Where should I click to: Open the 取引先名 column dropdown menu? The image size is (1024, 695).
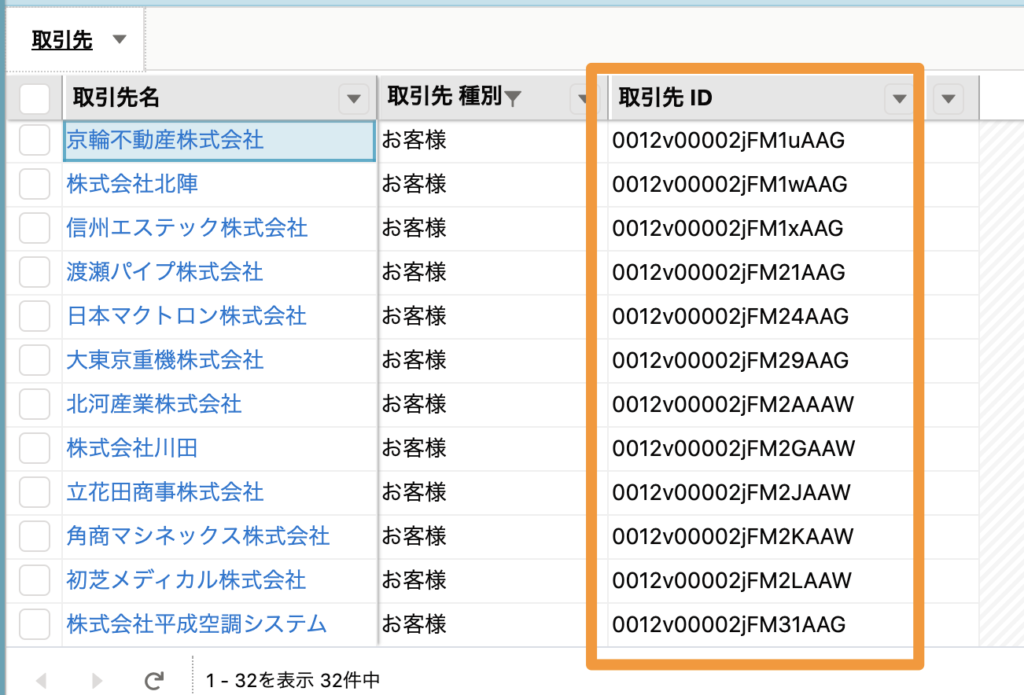point(354,99)
